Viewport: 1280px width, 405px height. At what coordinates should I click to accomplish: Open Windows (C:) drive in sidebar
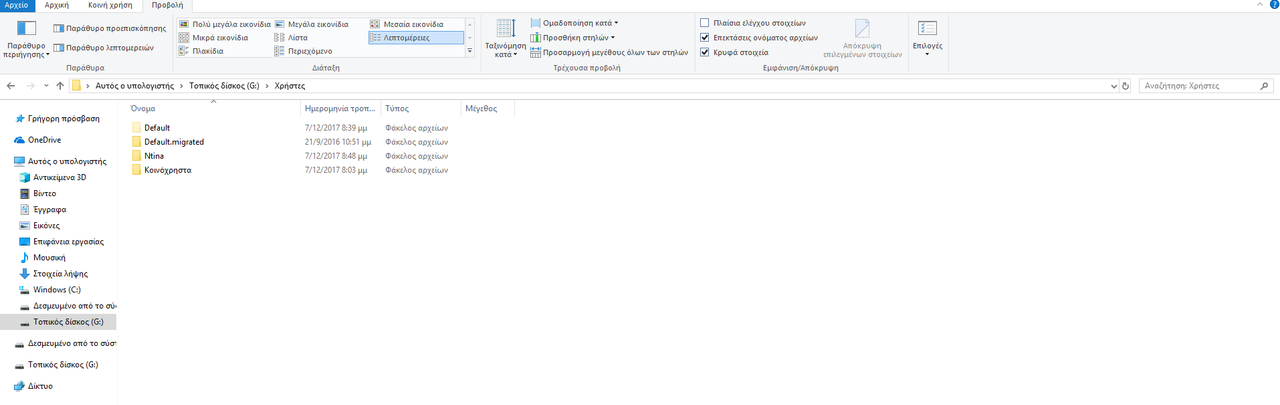58,289
